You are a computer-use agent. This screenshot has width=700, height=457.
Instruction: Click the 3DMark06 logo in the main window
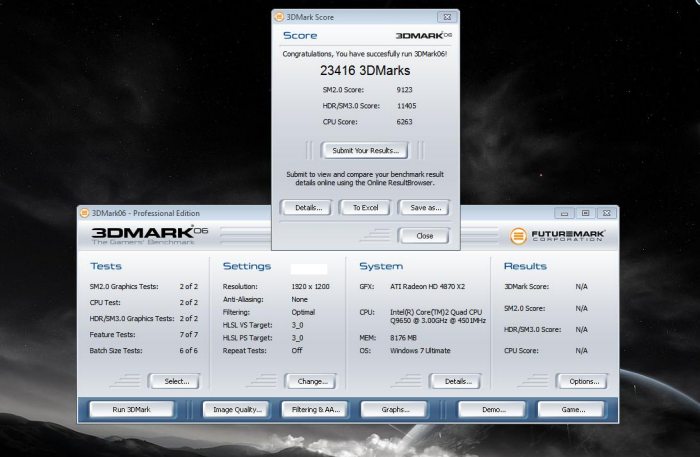150,235
